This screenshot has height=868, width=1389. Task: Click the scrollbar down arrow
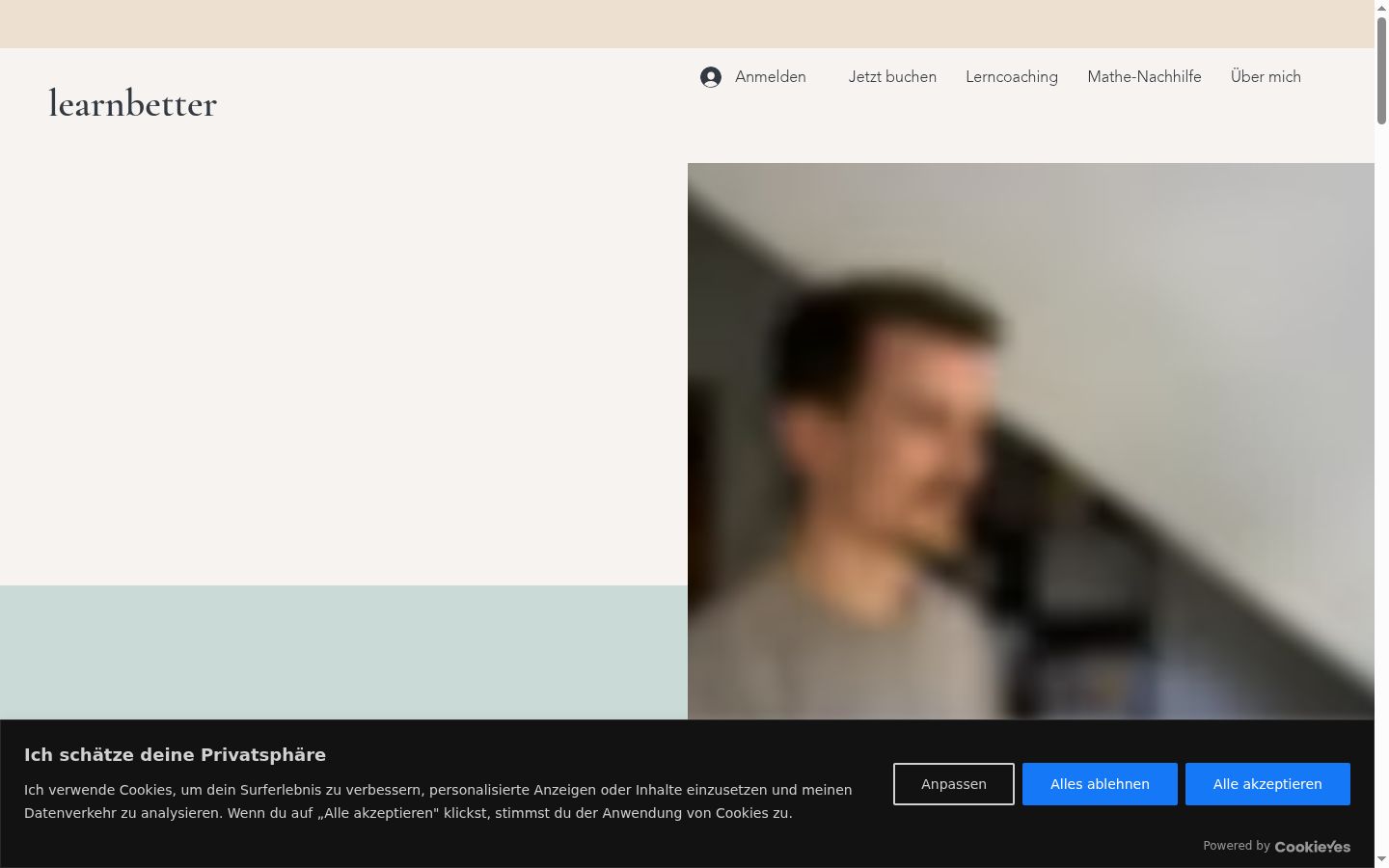pos(1381,859)
